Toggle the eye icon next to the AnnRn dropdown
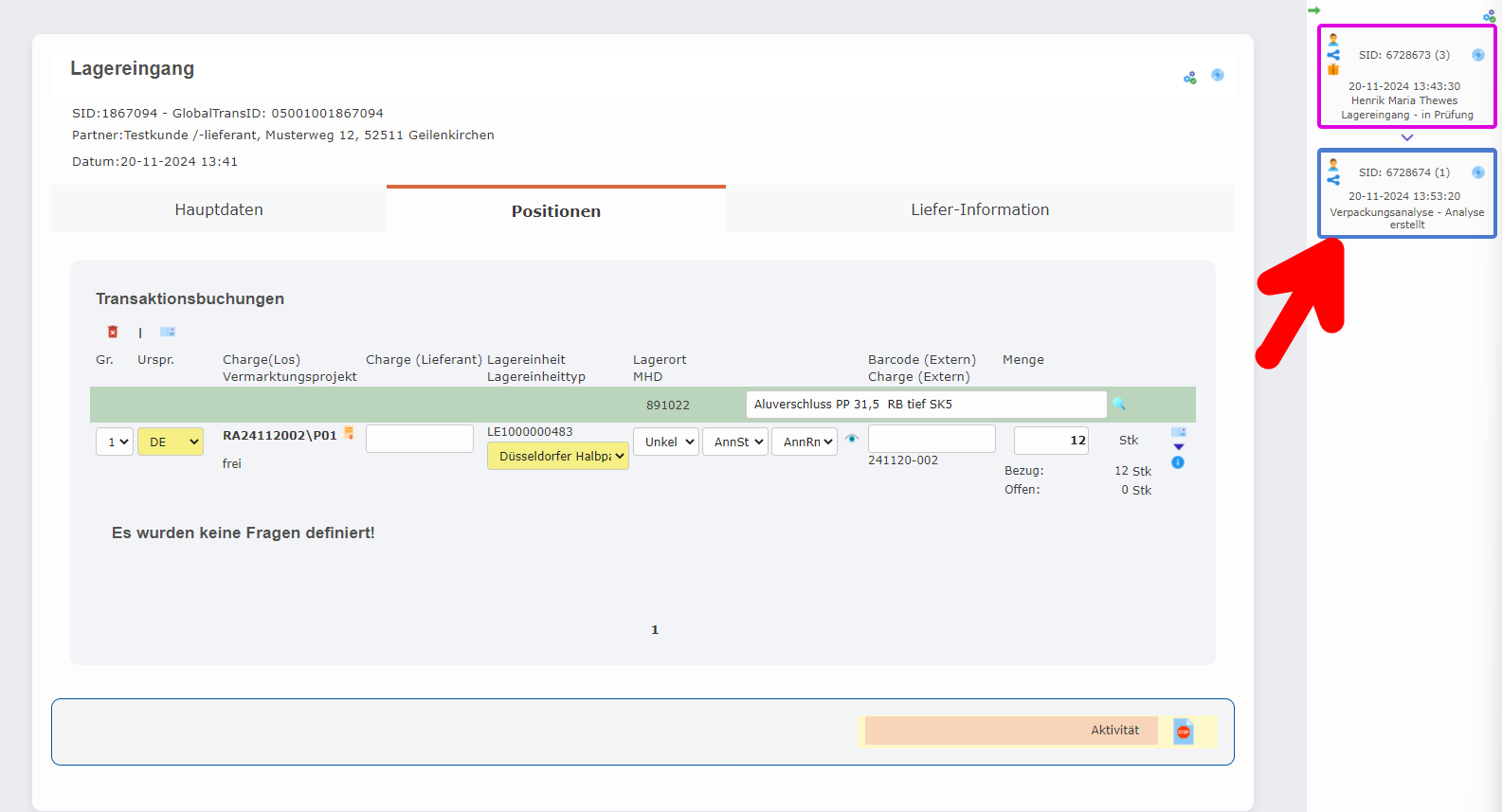Viewport: 1502px width, 812px height. [x=852, y=439]
